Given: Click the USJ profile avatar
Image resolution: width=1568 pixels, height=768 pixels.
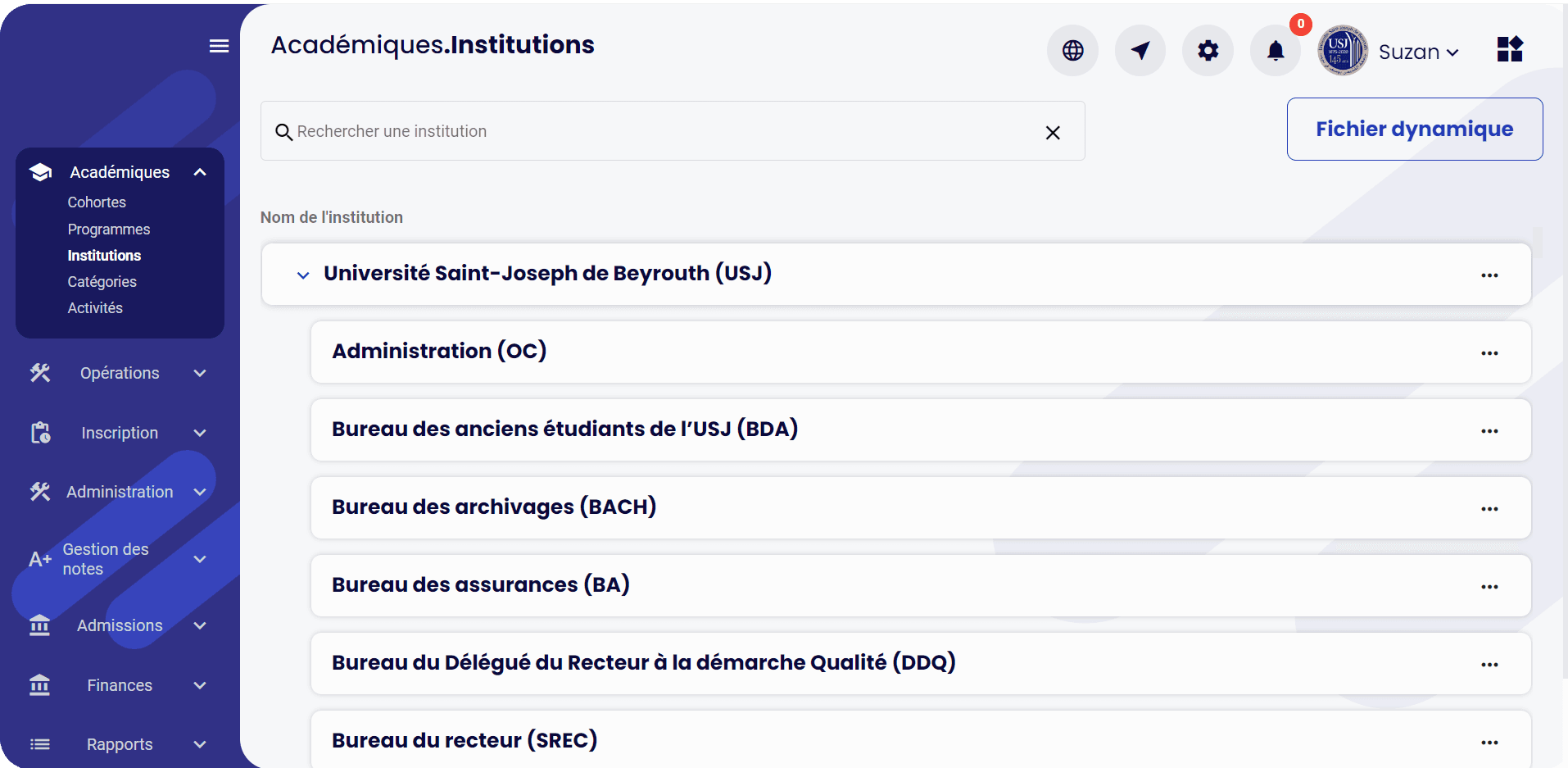Looking at the screenshot, I should pos(1342,51).
